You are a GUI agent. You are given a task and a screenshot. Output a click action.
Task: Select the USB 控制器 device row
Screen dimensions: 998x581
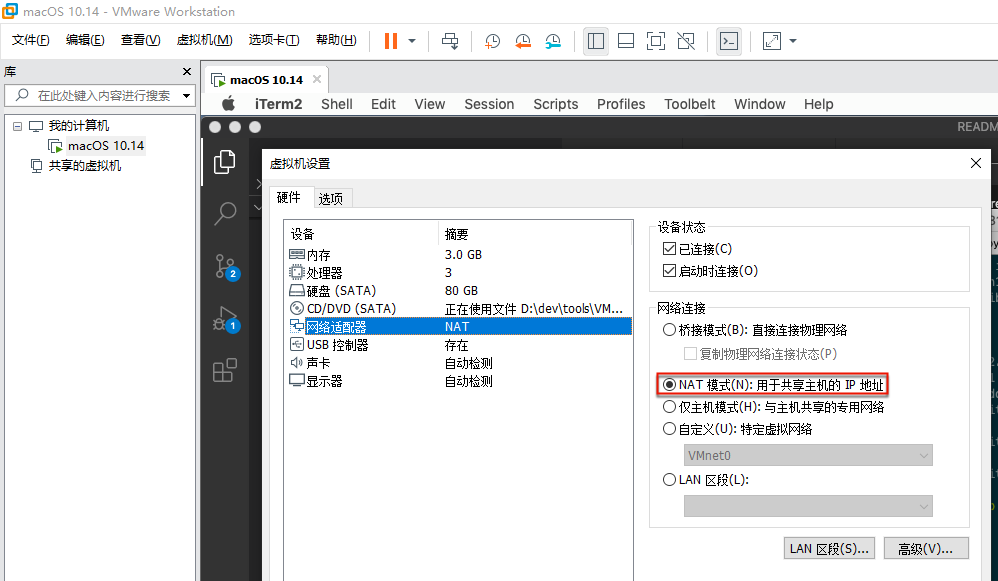[458, 345]
